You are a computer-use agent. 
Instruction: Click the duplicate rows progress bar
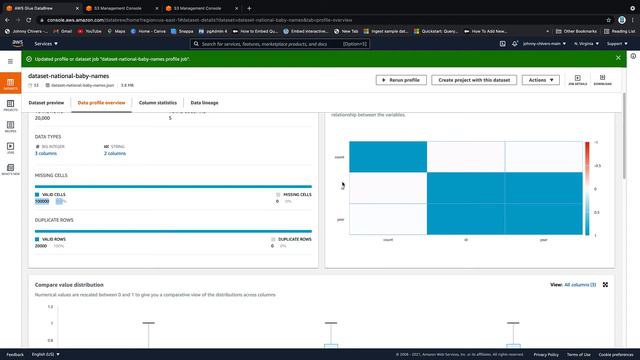[173, 231]
